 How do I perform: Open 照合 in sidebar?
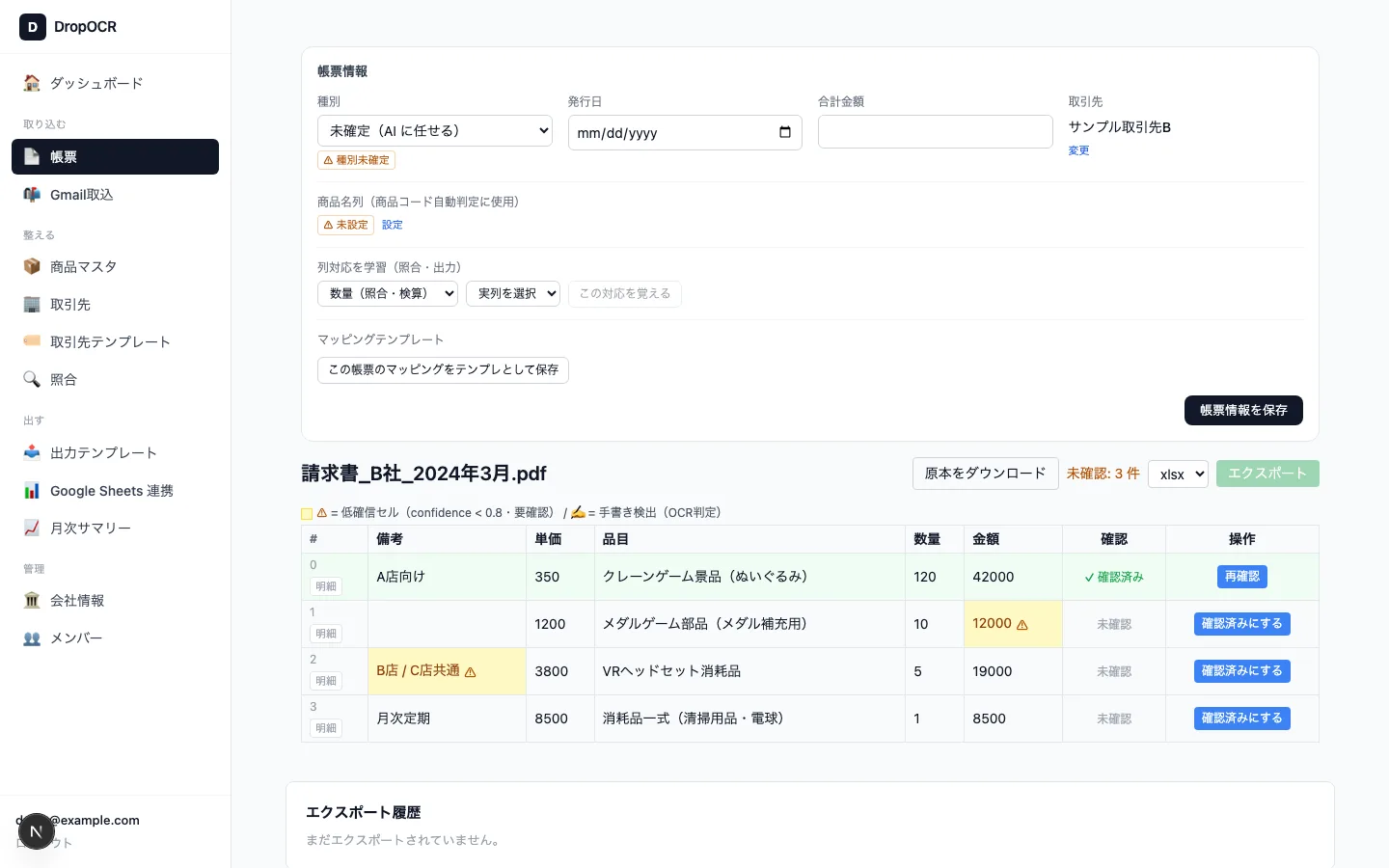(115, 379)
